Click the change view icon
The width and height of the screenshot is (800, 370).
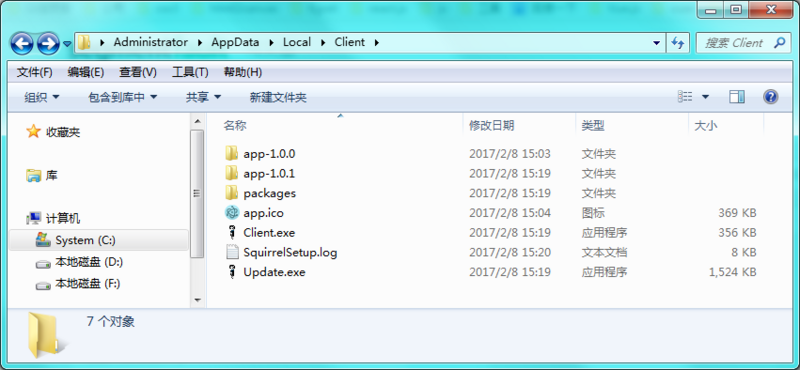click(x=685, y=97)
